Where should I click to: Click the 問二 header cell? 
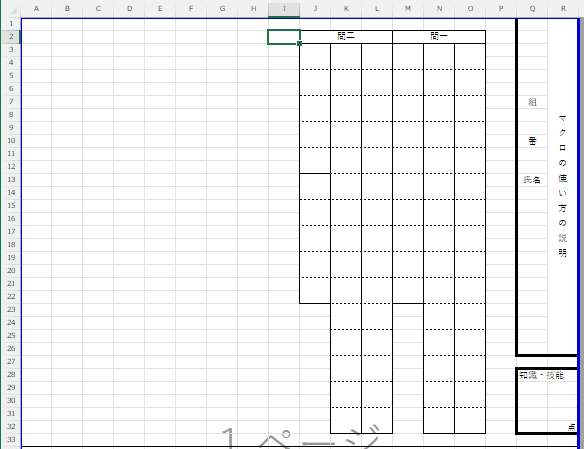point(346,36)
